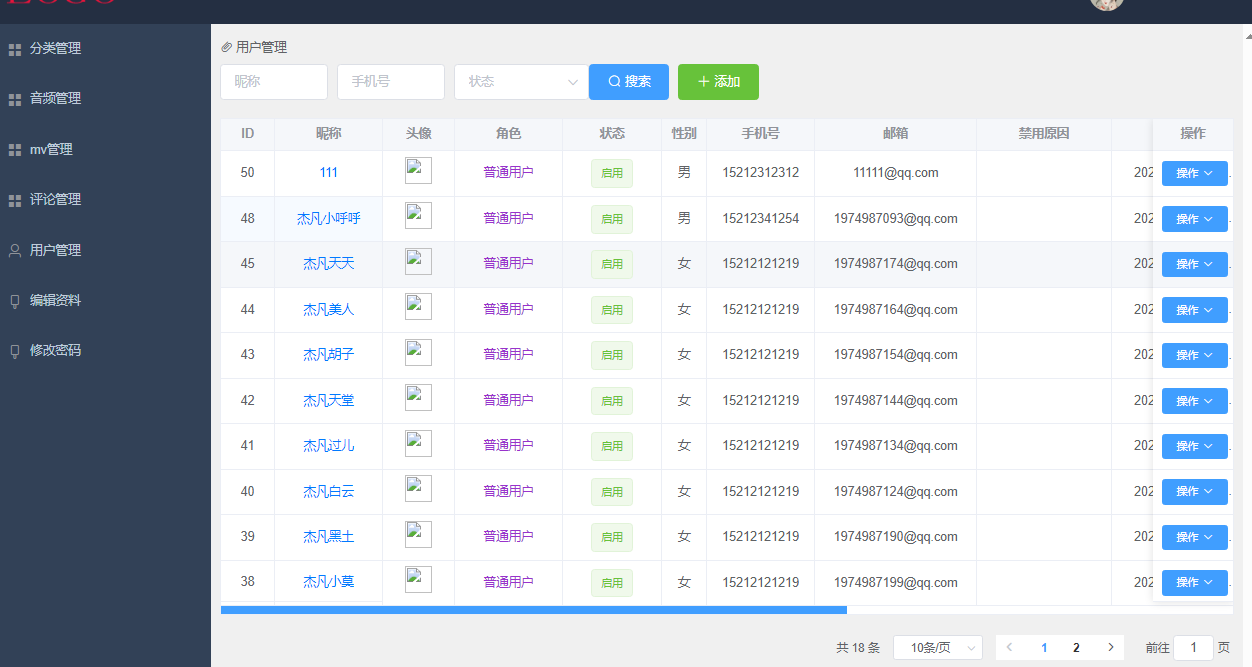
Task: Click the blue 搜索 button
Action: tap(629, 82)
